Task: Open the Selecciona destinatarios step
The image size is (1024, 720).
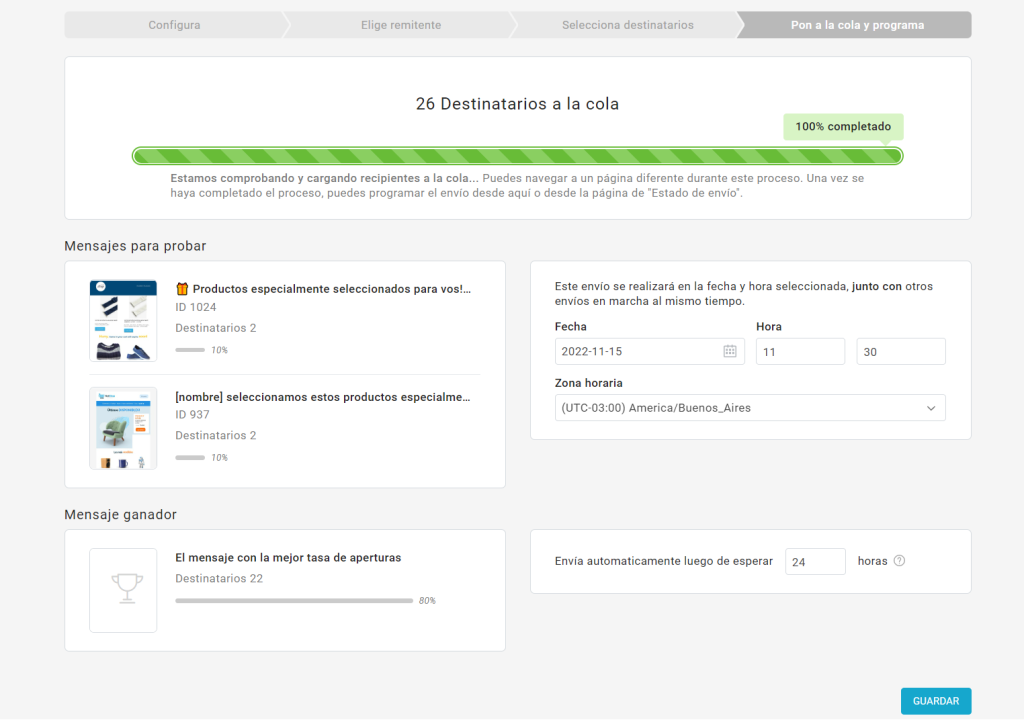Action: point(627,25)
